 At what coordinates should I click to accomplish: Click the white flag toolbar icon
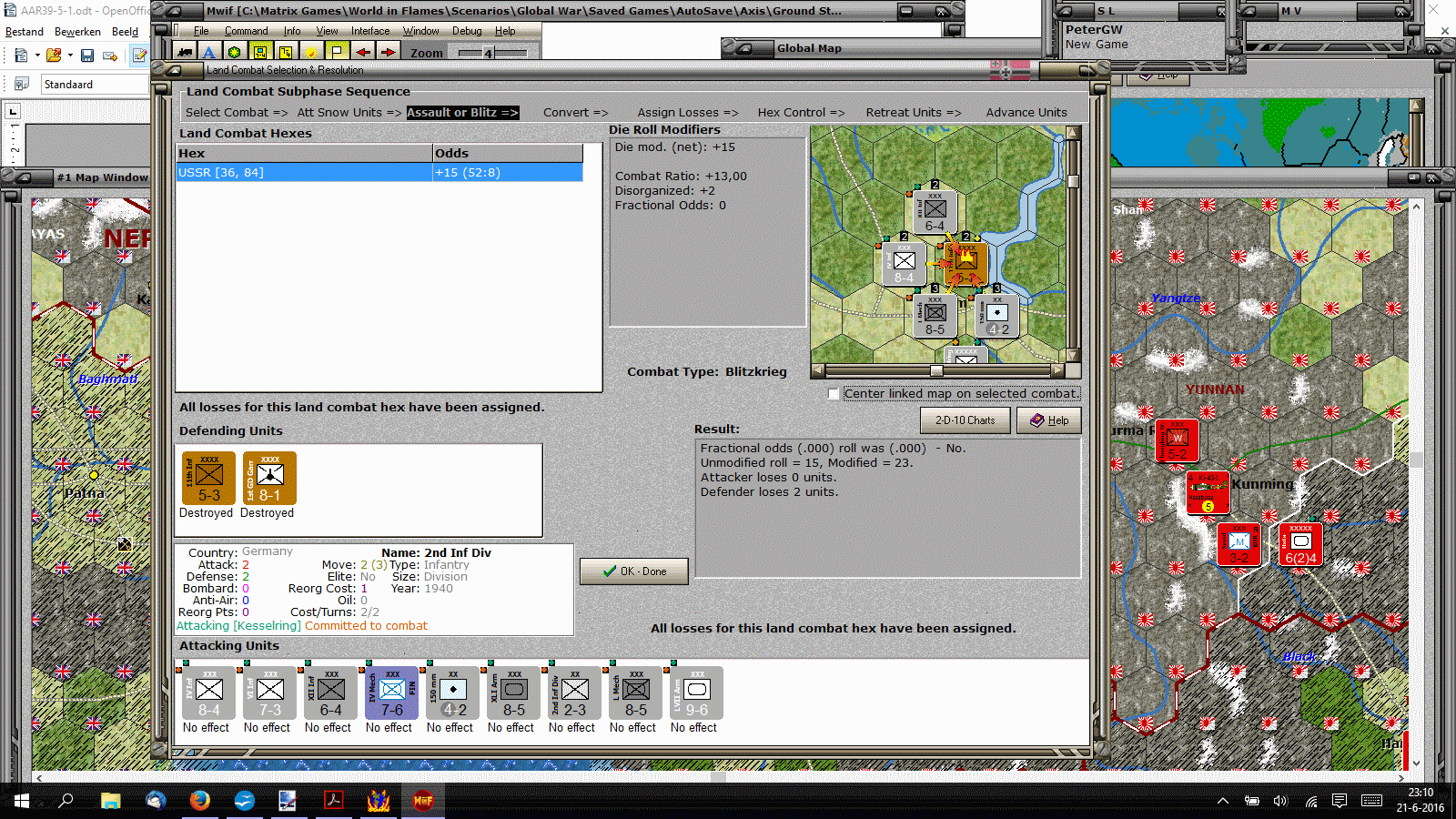point(337,52)
